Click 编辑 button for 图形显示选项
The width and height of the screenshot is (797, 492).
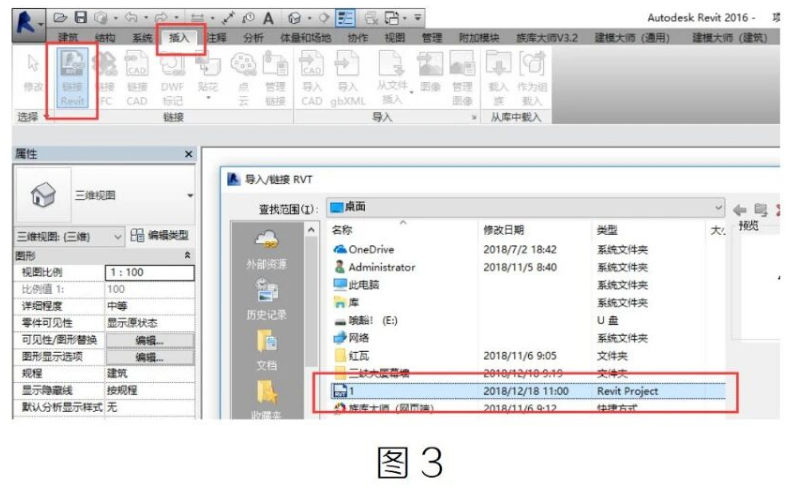click(149, 357)
